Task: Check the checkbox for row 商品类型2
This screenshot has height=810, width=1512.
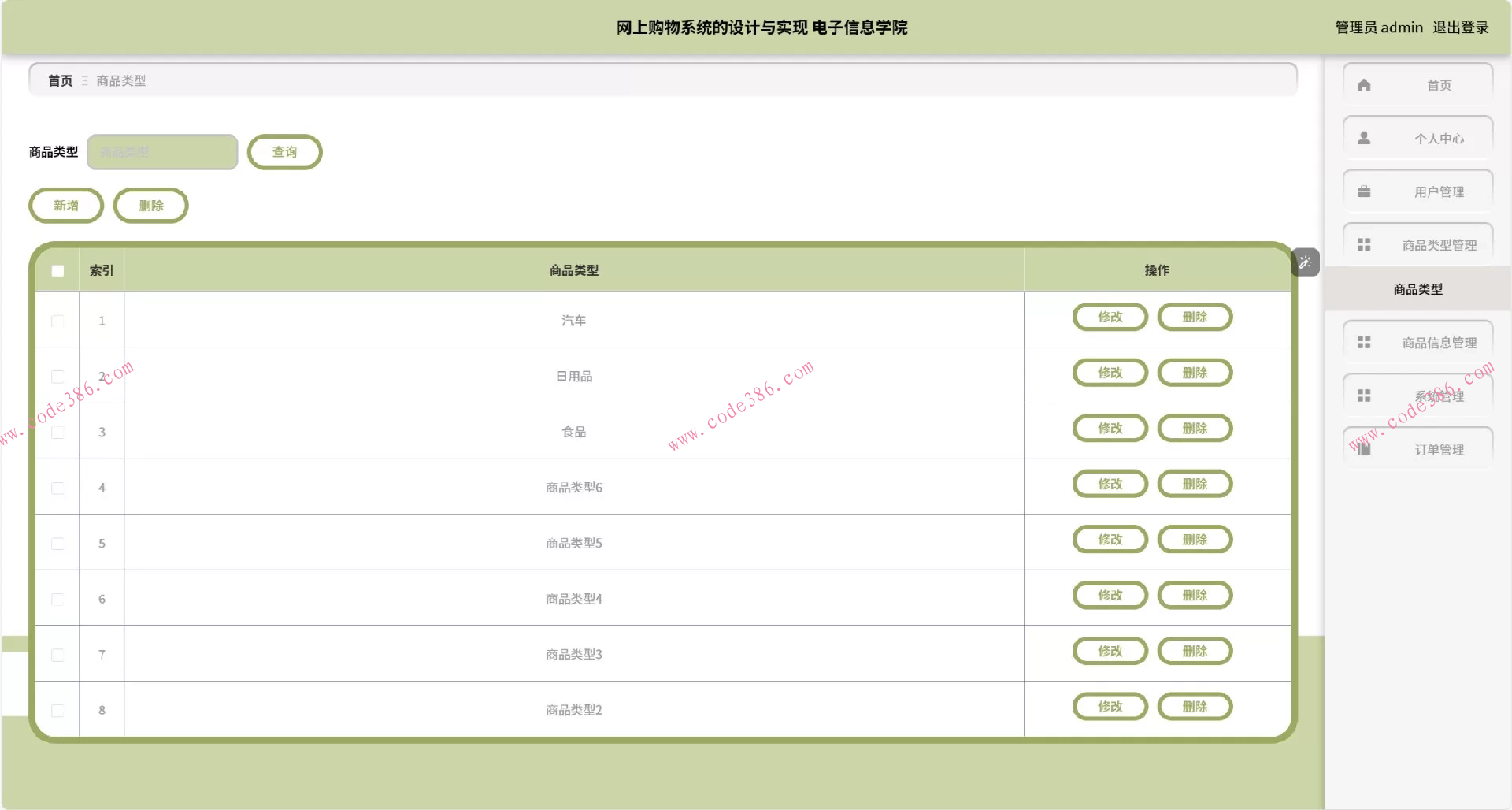Action: click(x=57, y=711)
